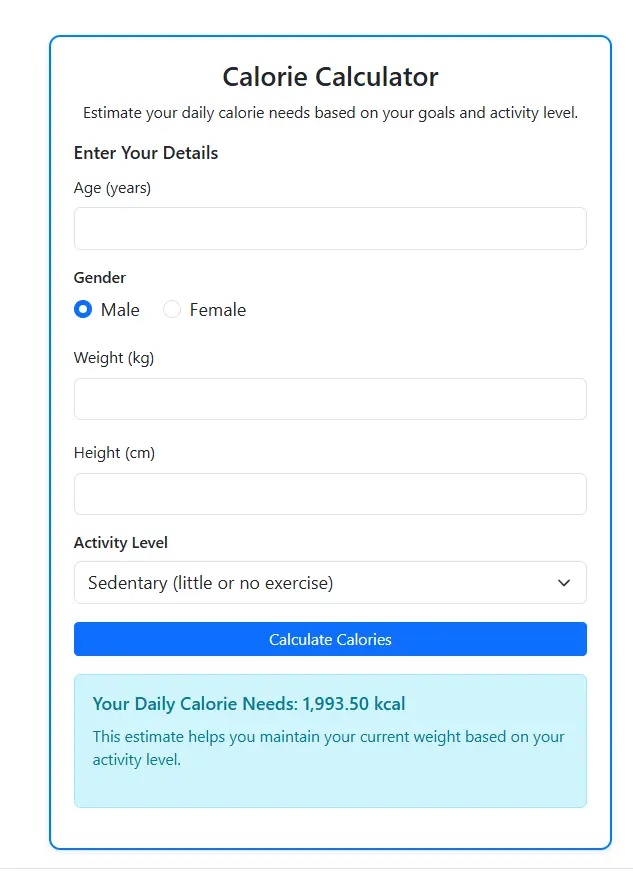Click Calculate Calories to recompute results
The width and height of the screenshot is (633, 871).
(x=330, y=639)
